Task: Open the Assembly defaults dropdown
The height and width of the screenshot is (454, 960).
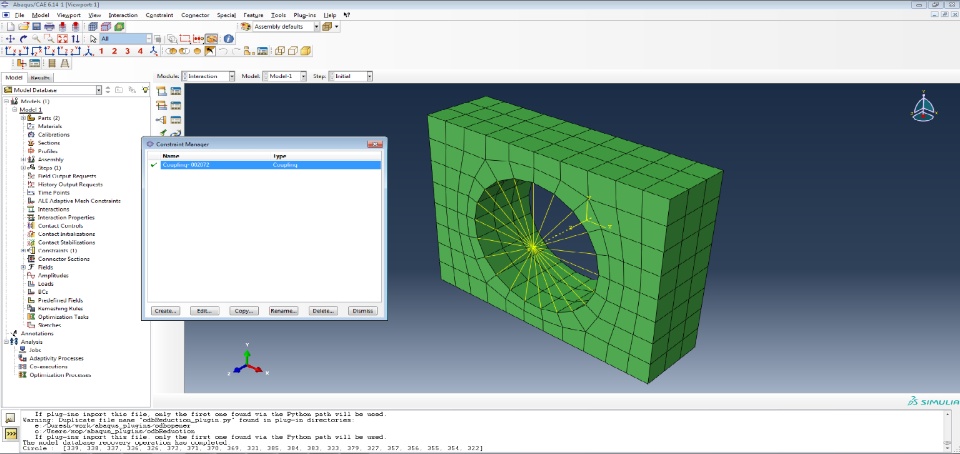Action: [287, 26]
